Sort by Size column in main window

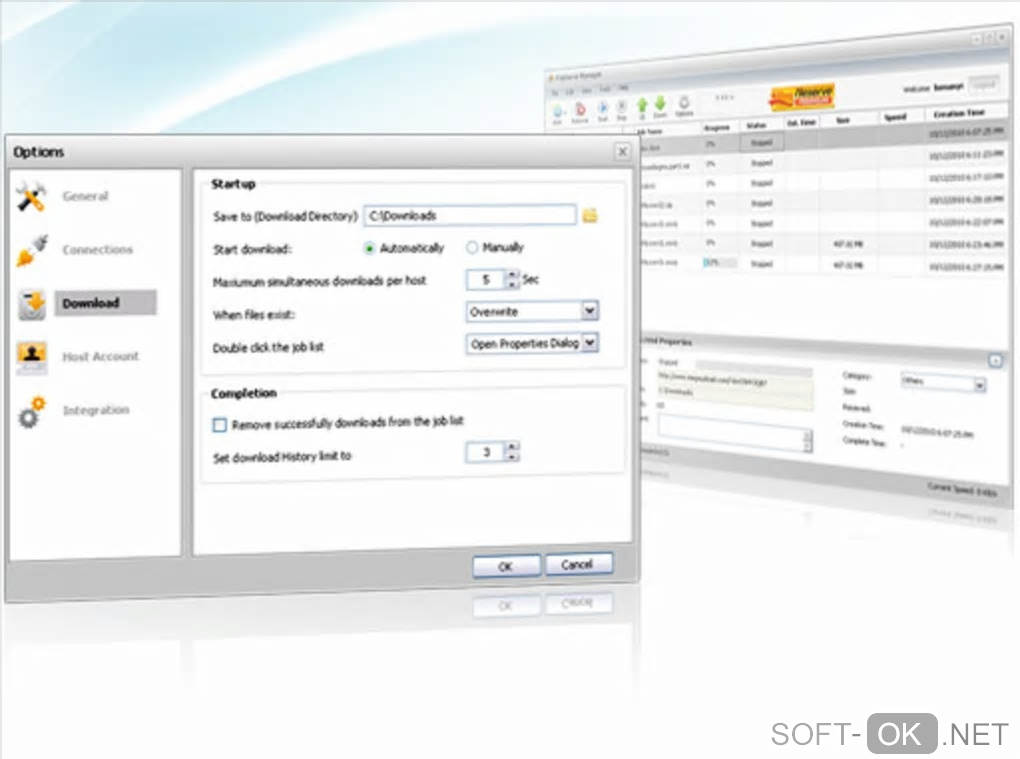pos(843,120)
